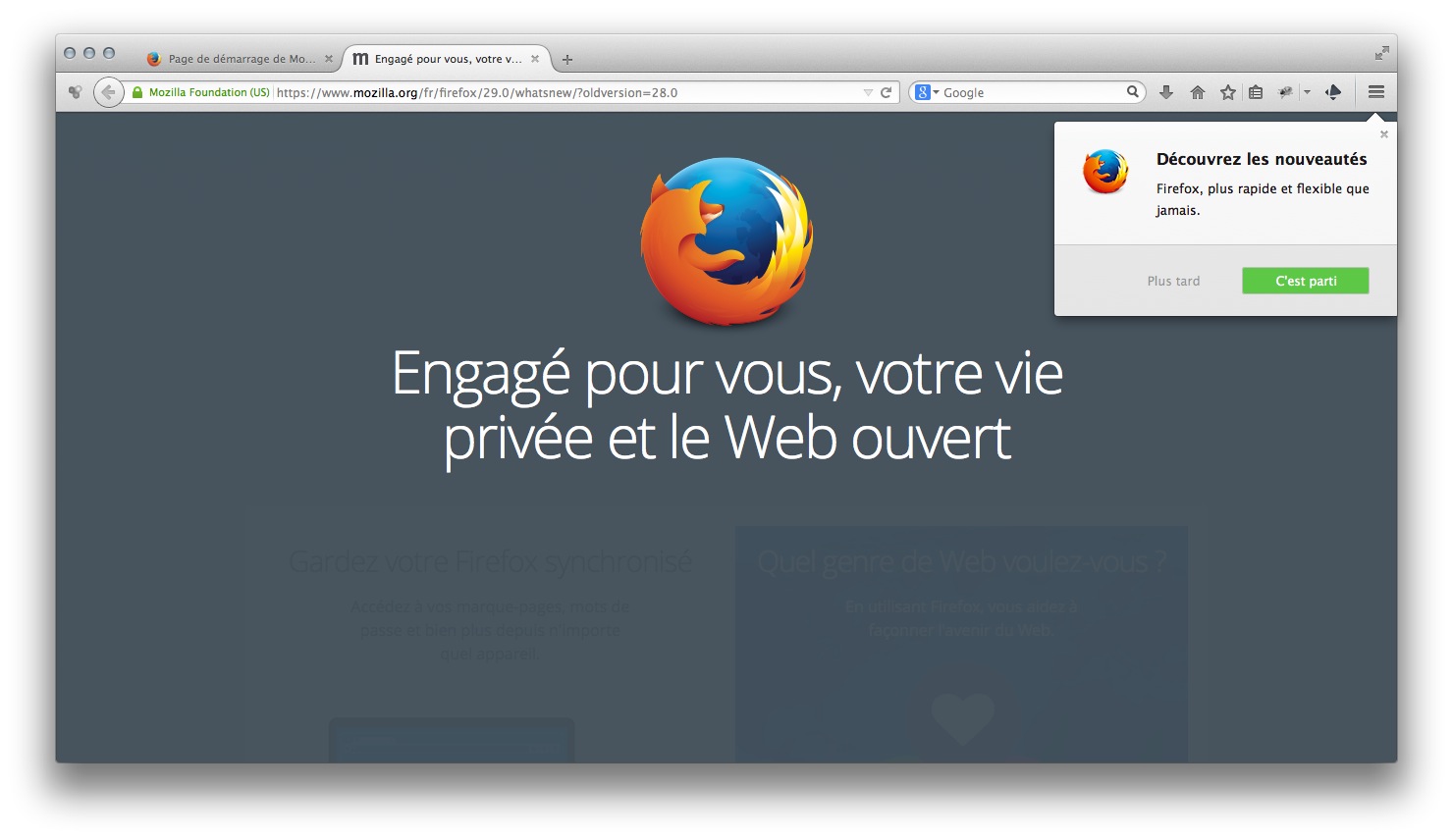This screenshot has width=1453, height=840.
Task: Expand the arrow next to the bug icon
Action: 1307,92
